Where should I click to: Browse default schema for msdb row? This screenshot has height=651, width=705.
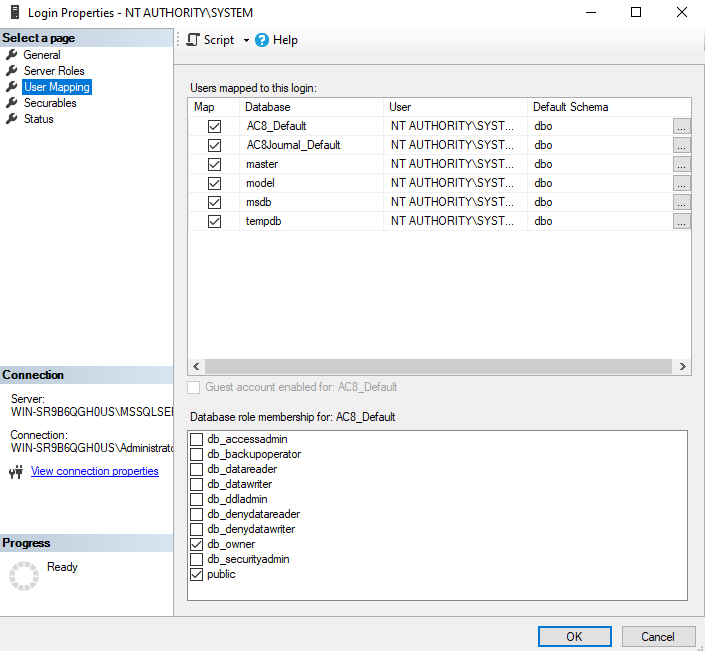[682, 202]
